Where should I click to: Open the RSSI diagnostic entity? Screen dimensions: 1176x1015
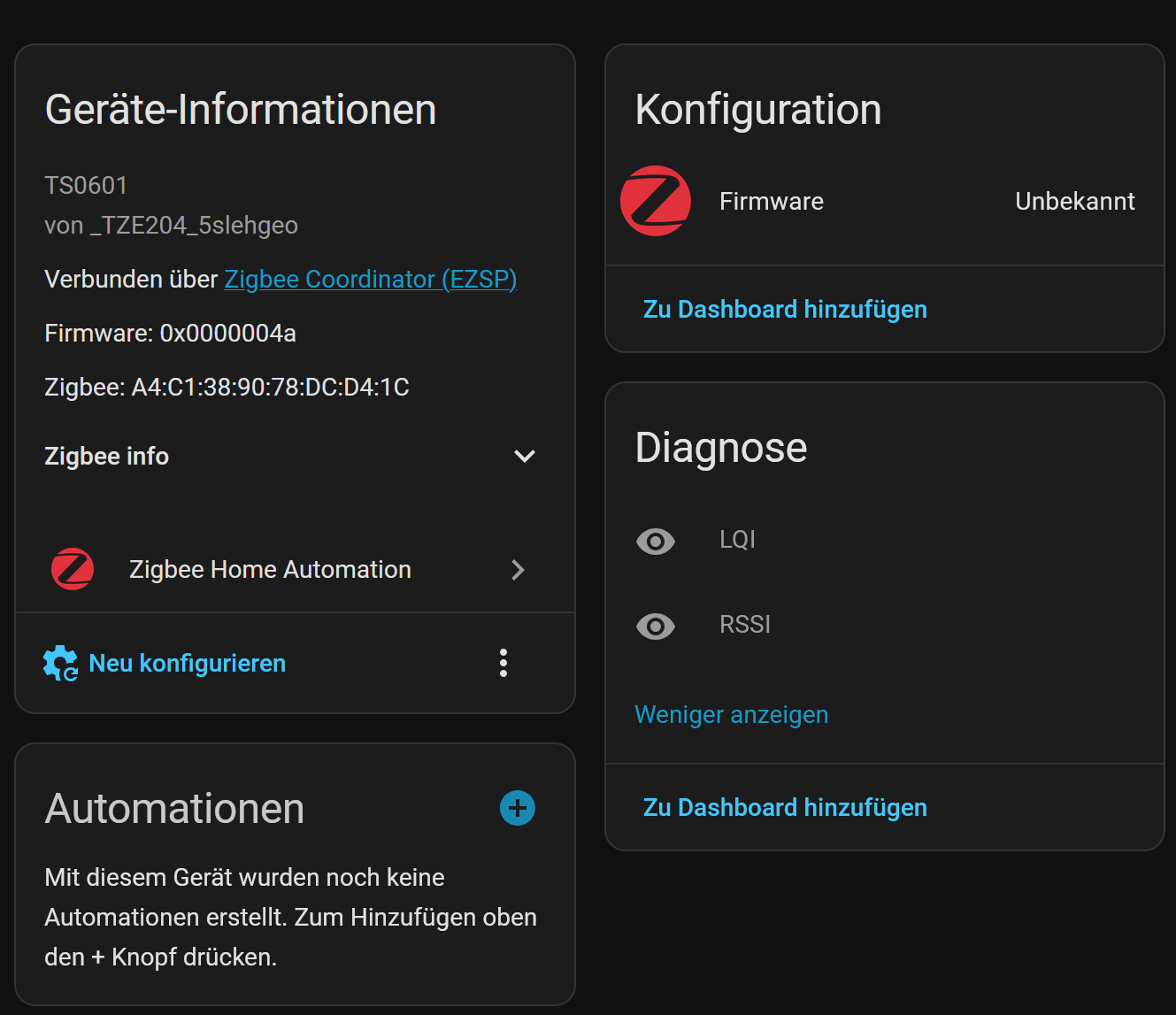point(745,625)
